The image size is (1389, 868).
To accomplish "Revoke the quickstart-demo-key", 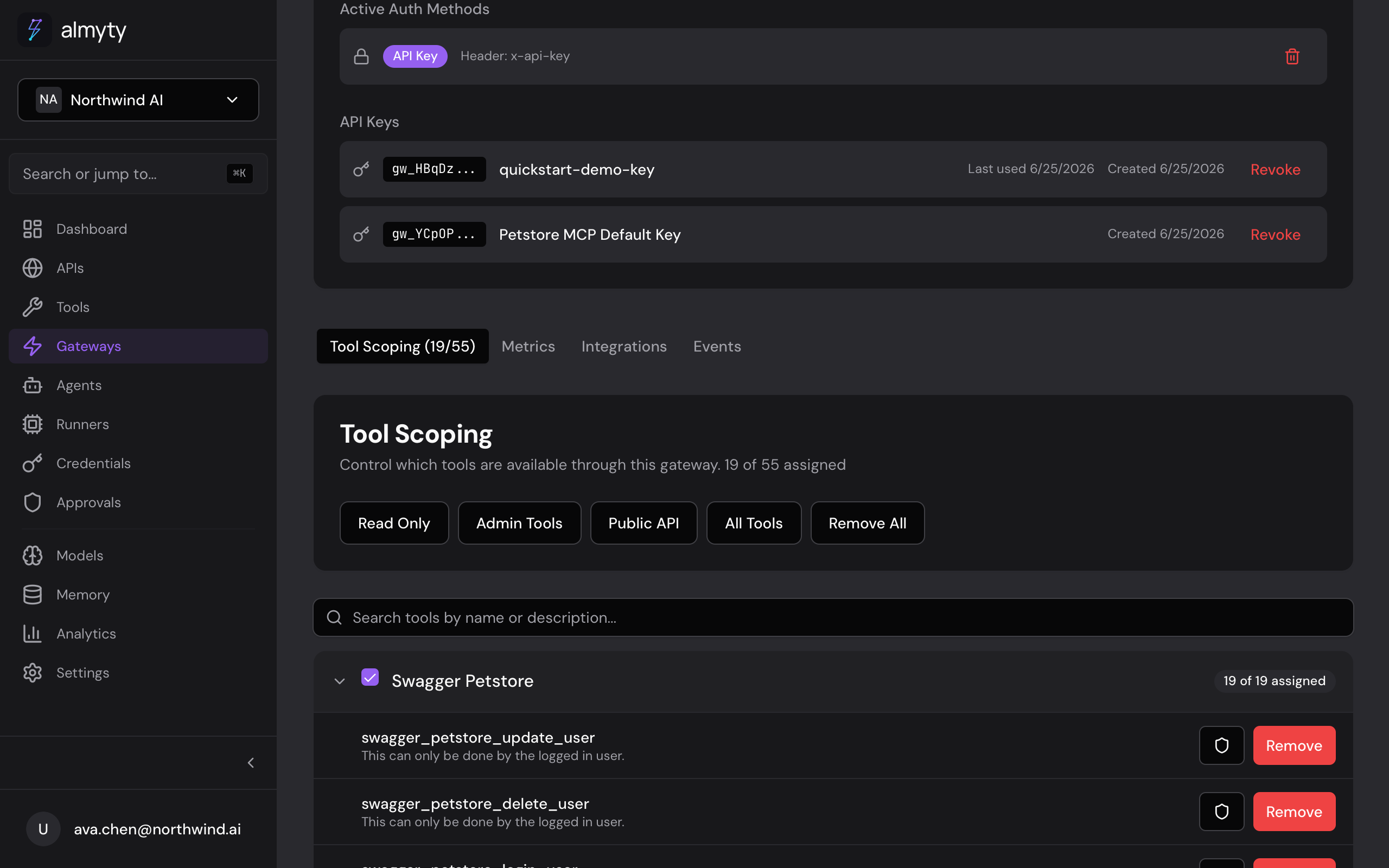I will pos(1276,169).
